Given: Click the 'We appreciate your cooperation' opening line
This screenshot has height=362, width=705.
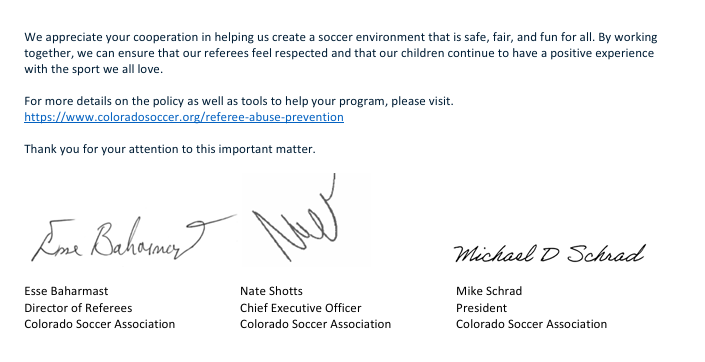Looking at the screenshot, I should pyautogui.click(x=340, y=37).
